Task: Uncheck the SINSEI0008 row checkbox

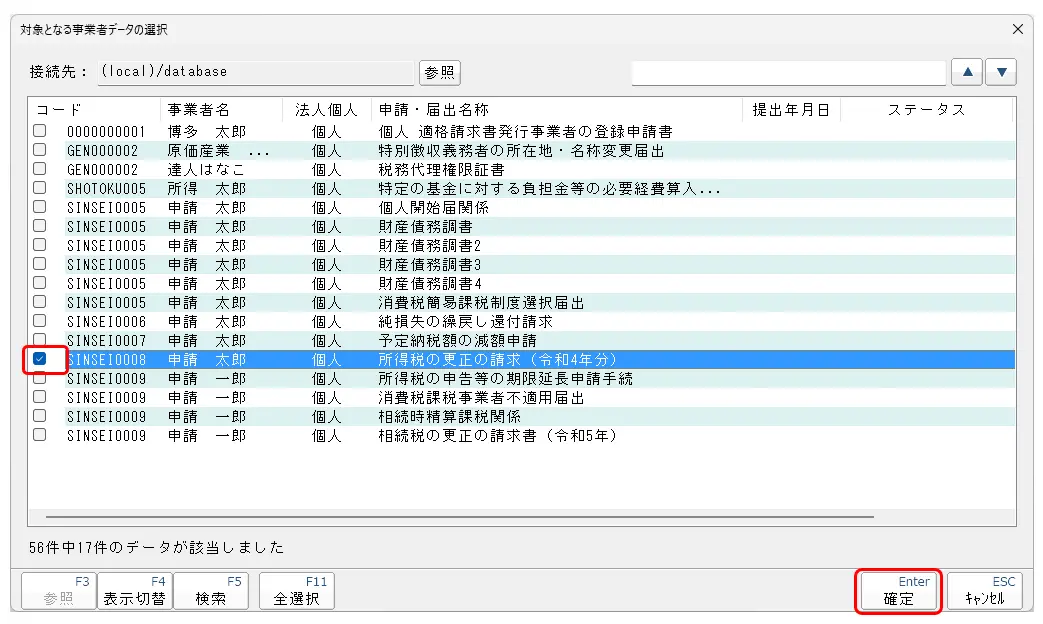Action: (x=40, y=359)
